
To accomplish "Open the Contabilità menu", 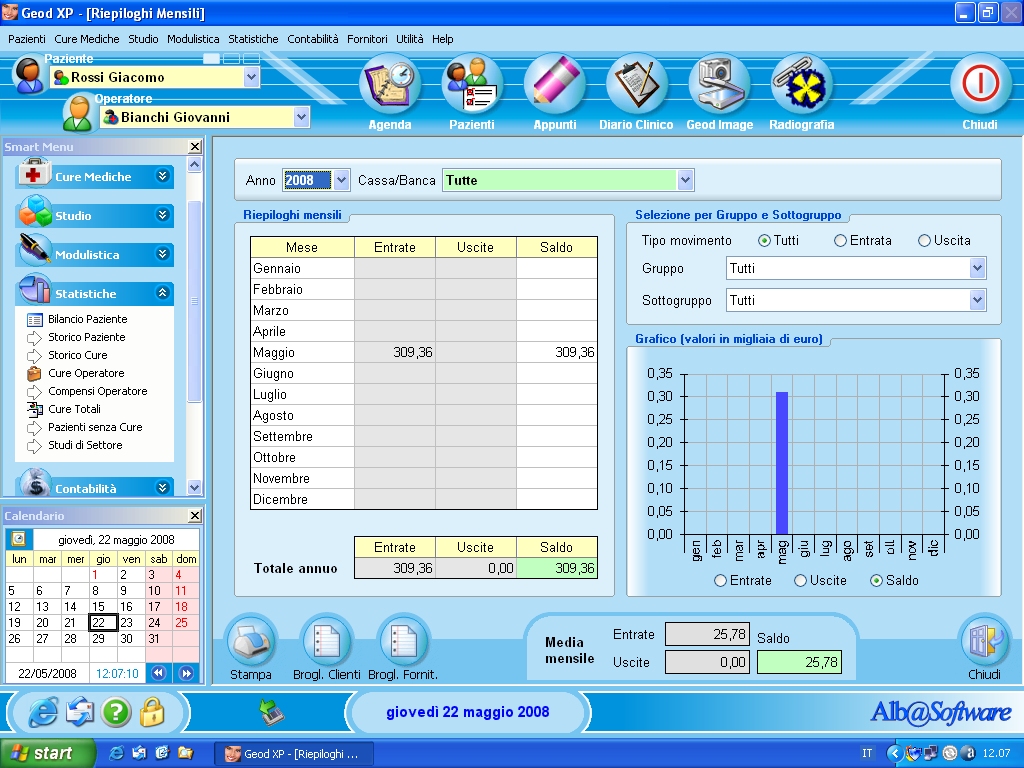I will (312, 39).
